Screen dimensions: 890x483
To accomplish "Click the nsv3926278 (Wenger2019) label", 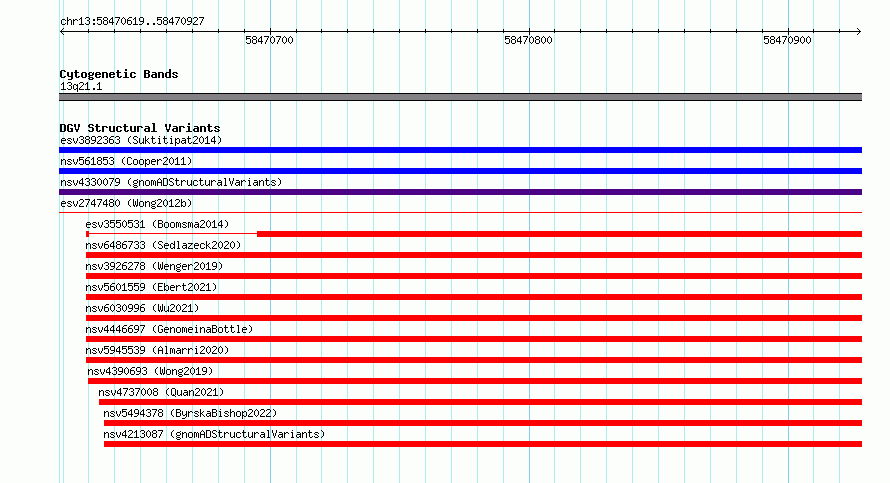I will (x=154, y=266).
